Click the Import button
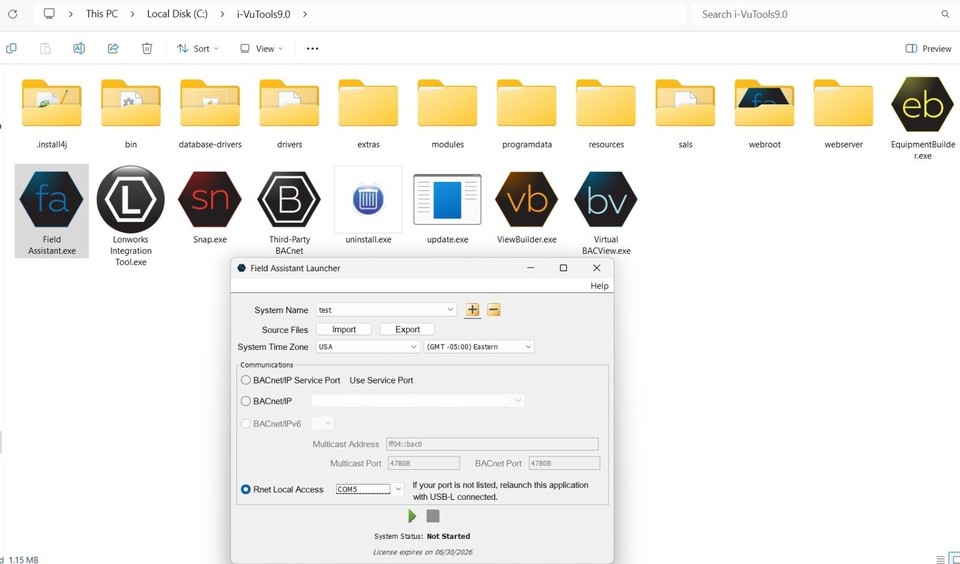 coord(344,329)
